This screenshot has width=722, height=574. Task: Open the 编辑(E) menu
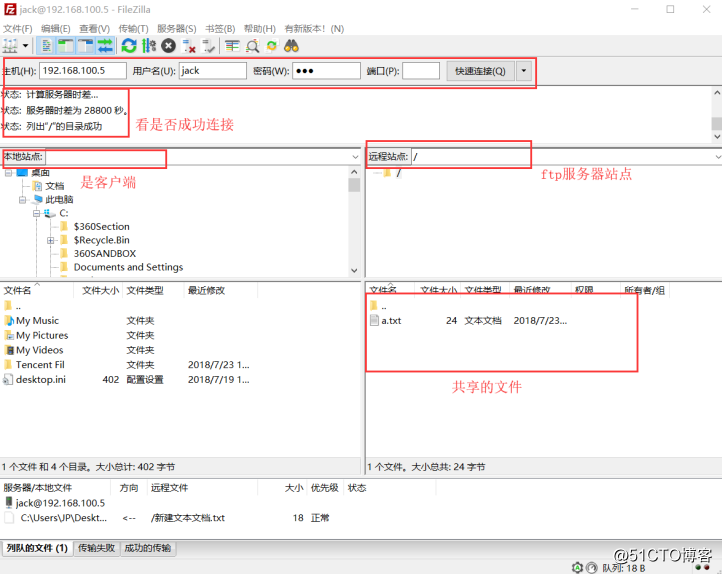(56, 29)
